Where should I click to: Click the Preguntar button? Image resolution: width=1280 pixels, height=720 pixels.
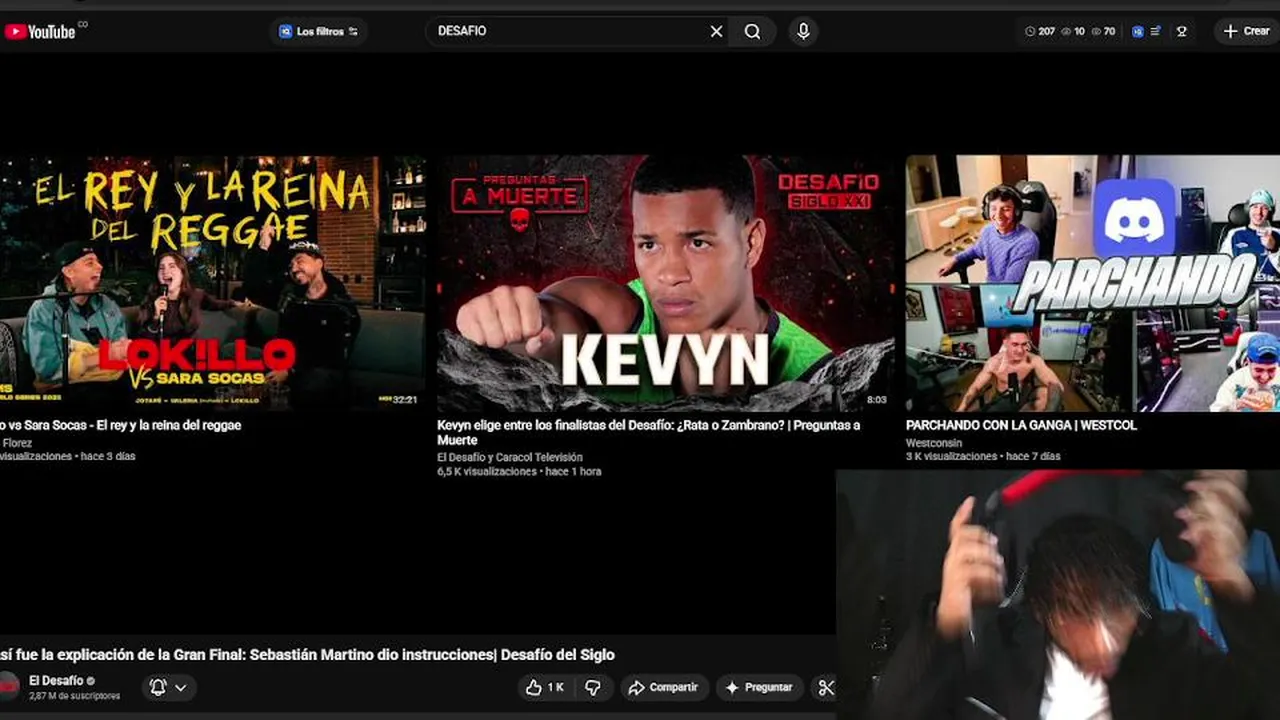pos(760,687)
